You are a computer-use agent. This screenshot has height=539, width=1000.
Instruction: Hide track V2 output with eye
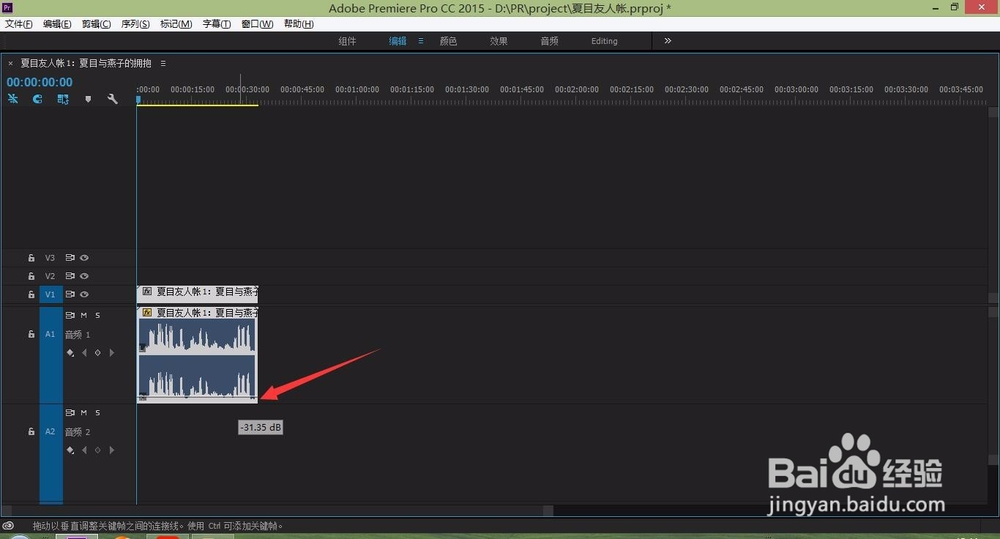click(84, 276)
